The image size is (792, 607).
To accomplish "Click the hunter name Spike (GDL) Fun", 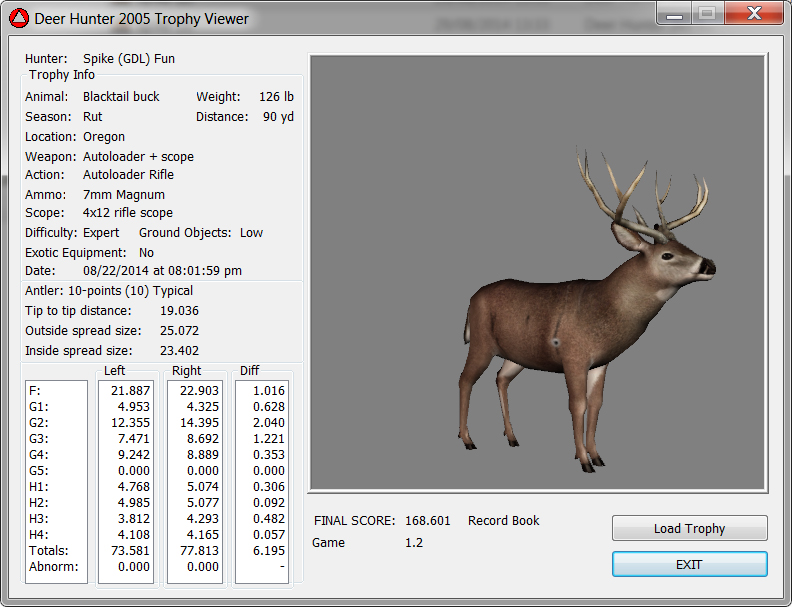I will [x=128, y=59].
